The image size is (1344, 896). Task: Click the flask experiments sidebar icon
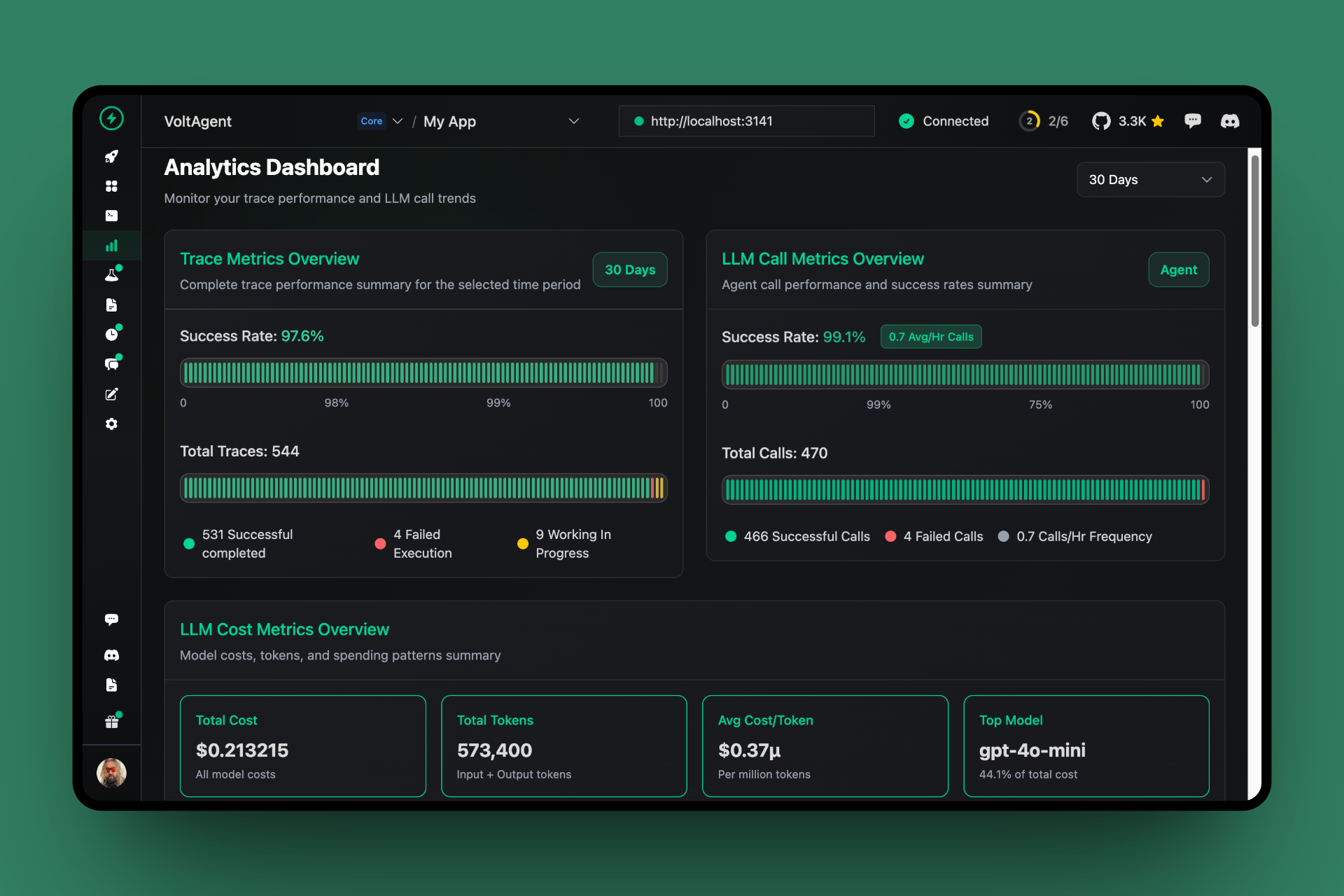[111, 275]
